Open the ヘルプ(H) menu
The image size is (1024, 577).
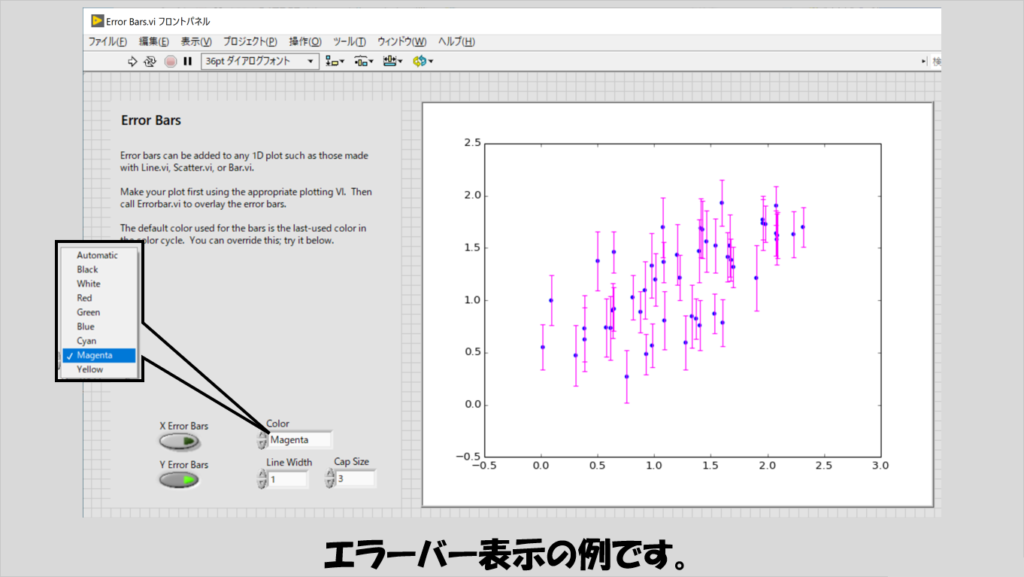point(456,41)
